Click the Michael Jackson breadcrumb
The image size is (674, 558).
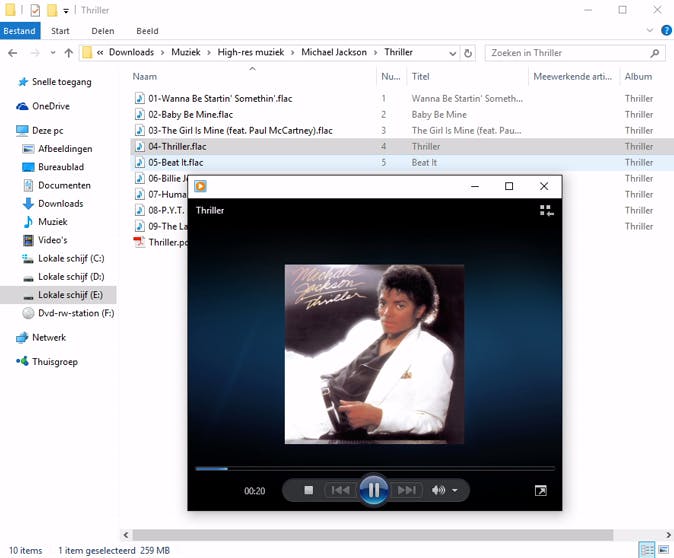[335, 53]
